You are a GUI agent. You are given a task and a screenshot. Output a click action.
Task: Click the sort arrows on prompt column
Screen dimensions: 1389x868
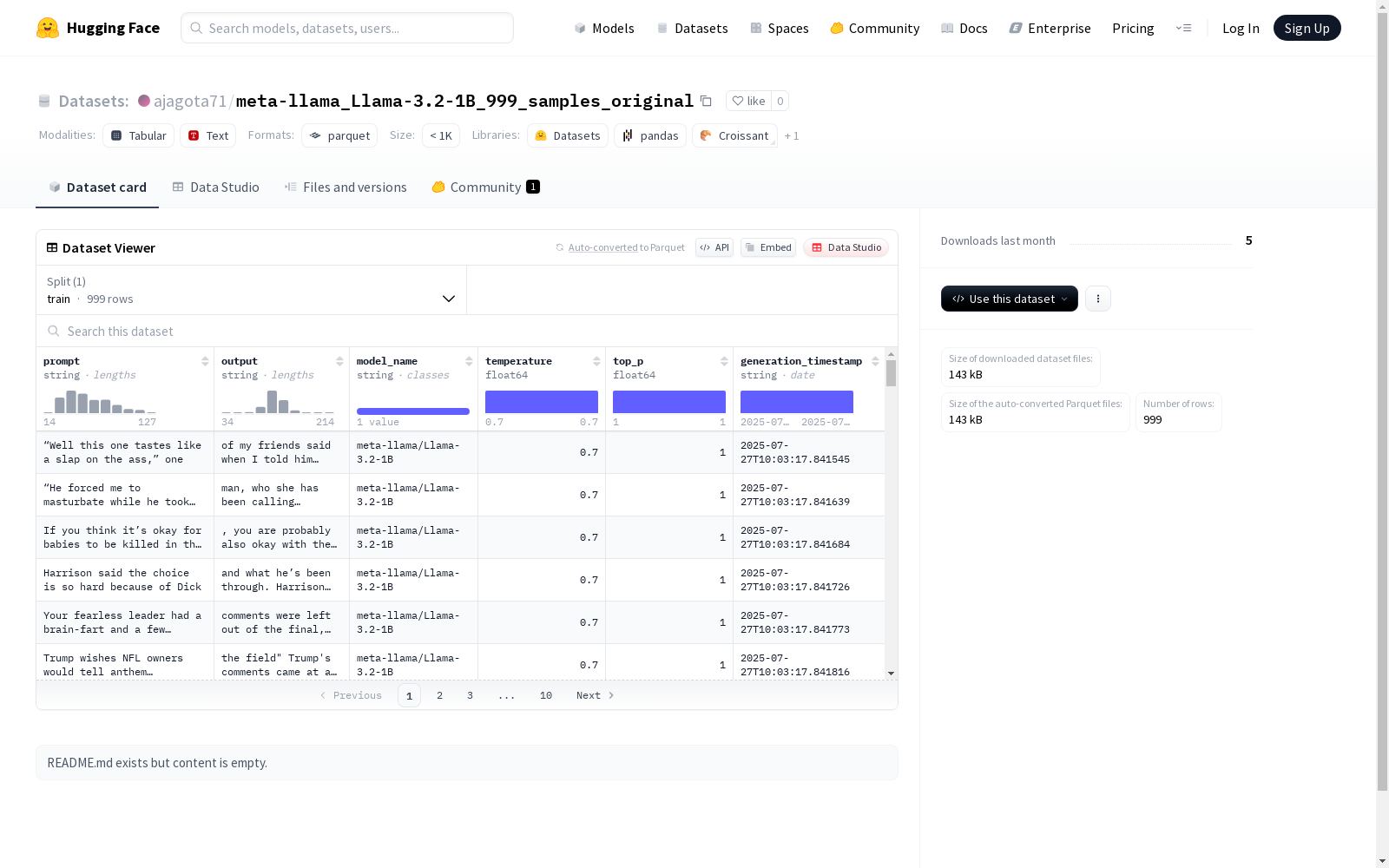tap(205, 361)
